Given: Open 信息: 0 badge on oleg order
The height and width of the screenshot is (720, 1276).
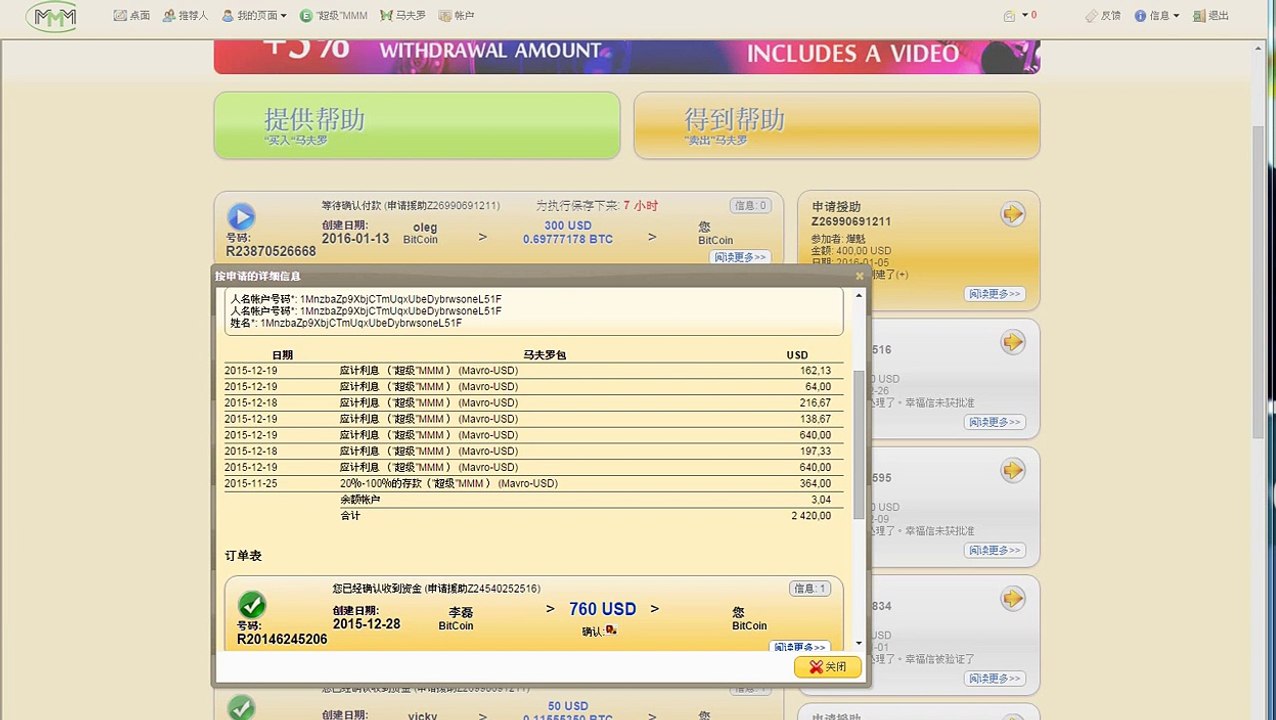Looking at the screenshot, I should pos(750,206).
